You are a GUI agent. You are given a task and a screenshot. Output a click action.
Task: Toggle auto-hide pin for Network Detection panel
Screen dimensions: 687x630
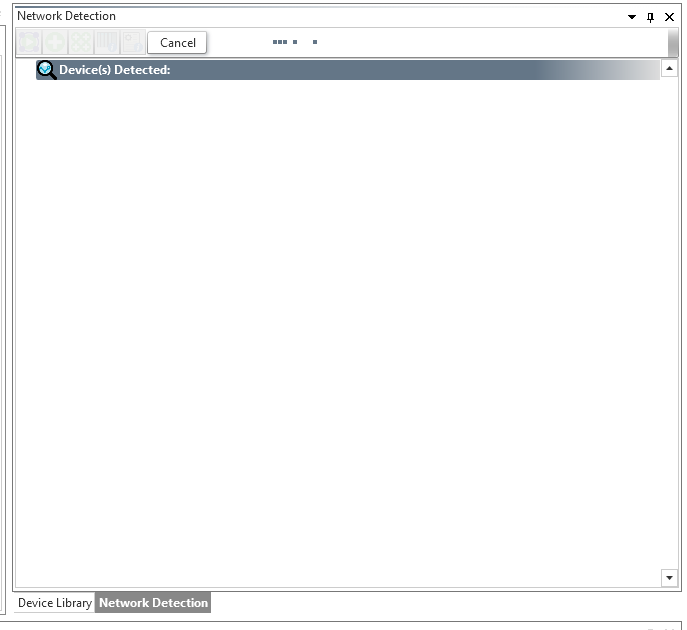pos(650,17)
